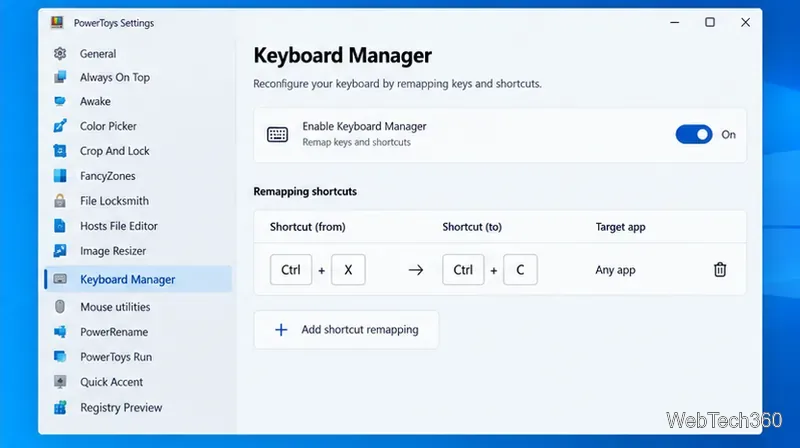
Task: Click the keyboard icon beside Enable Keyboard Manager
Action: tap(278, 134)
